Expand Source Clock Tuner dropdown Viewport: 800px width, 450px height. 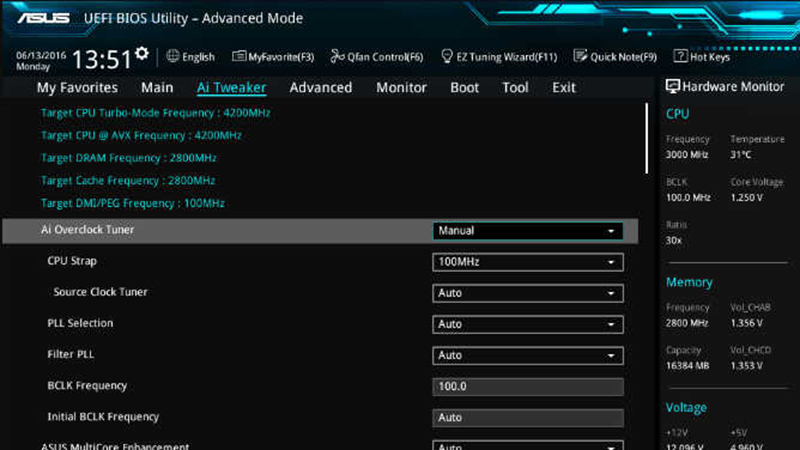528,293
